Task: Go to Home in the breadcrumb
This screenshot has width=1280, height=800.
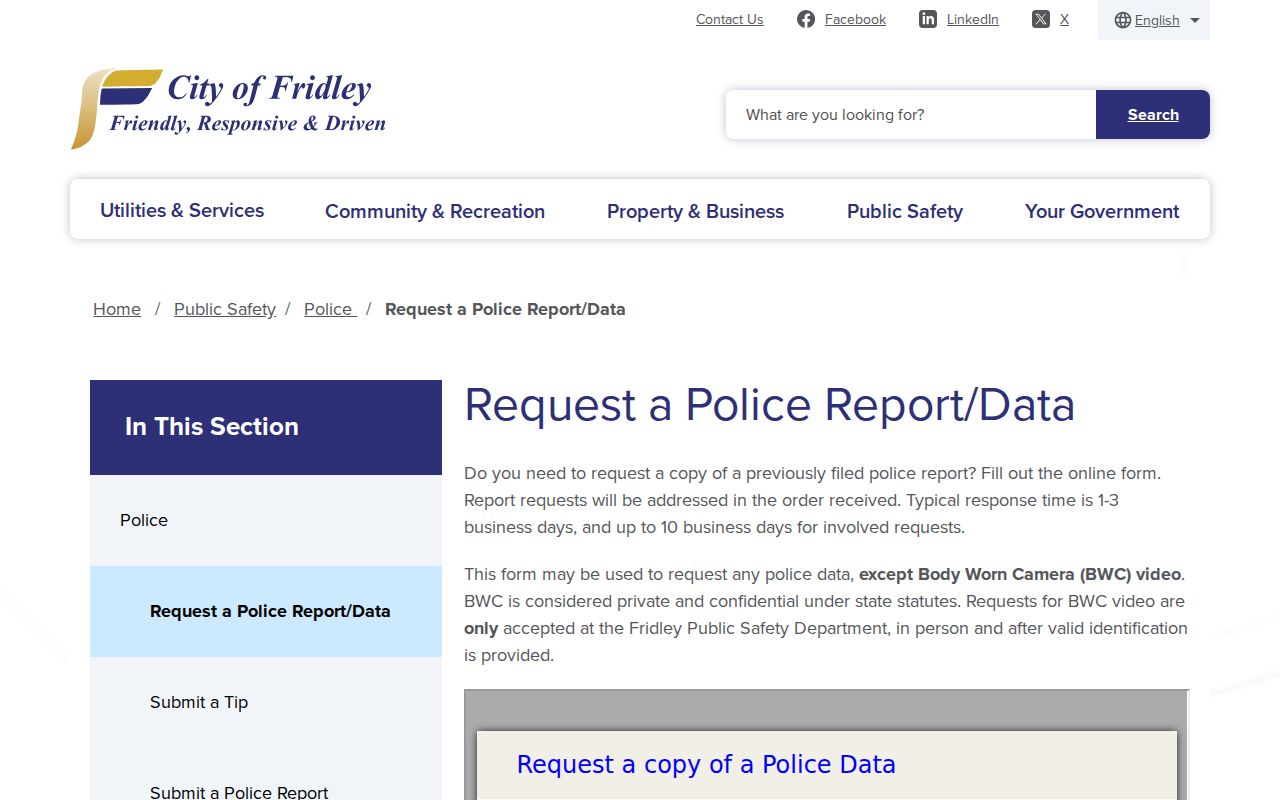Action: [x=117, y=309]
